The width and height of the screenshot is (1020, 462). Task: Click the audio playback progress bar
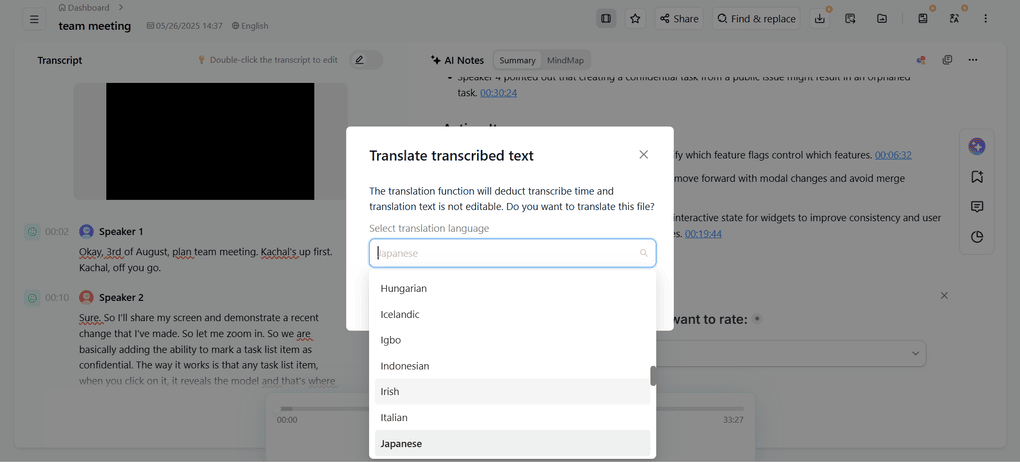click(510, 409)
